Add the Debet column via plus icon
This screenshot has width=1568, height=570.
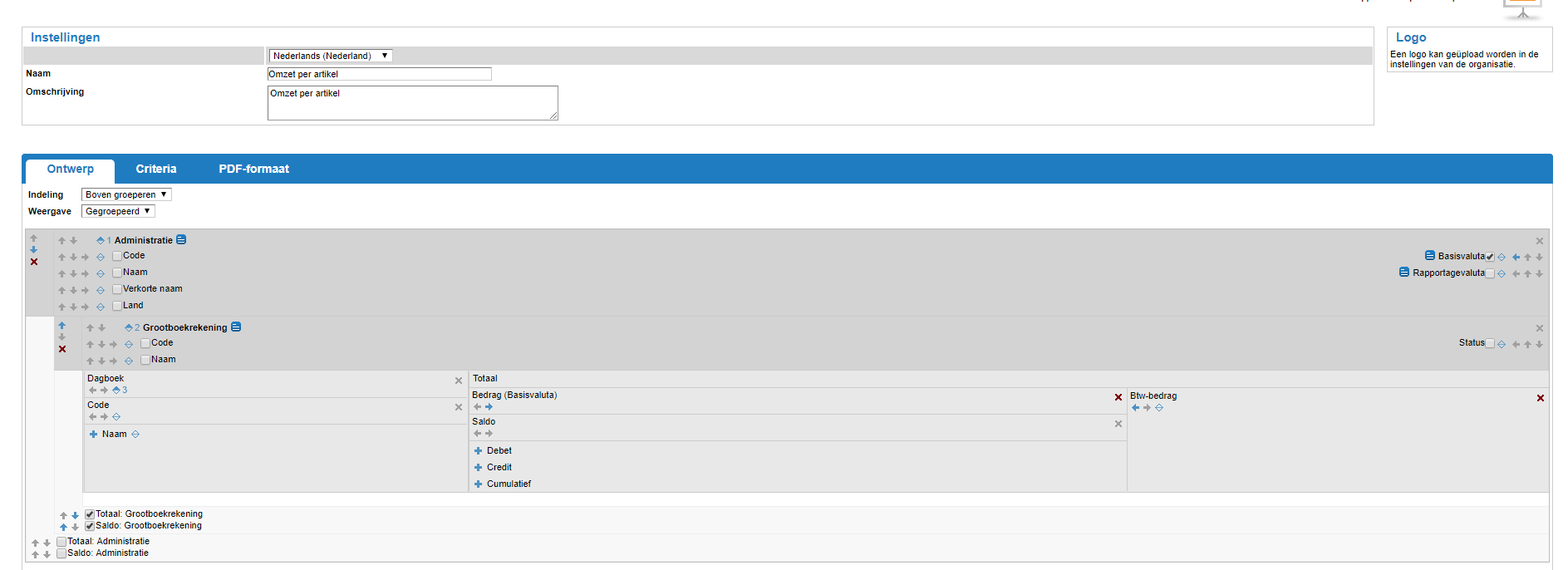[478, 451]
